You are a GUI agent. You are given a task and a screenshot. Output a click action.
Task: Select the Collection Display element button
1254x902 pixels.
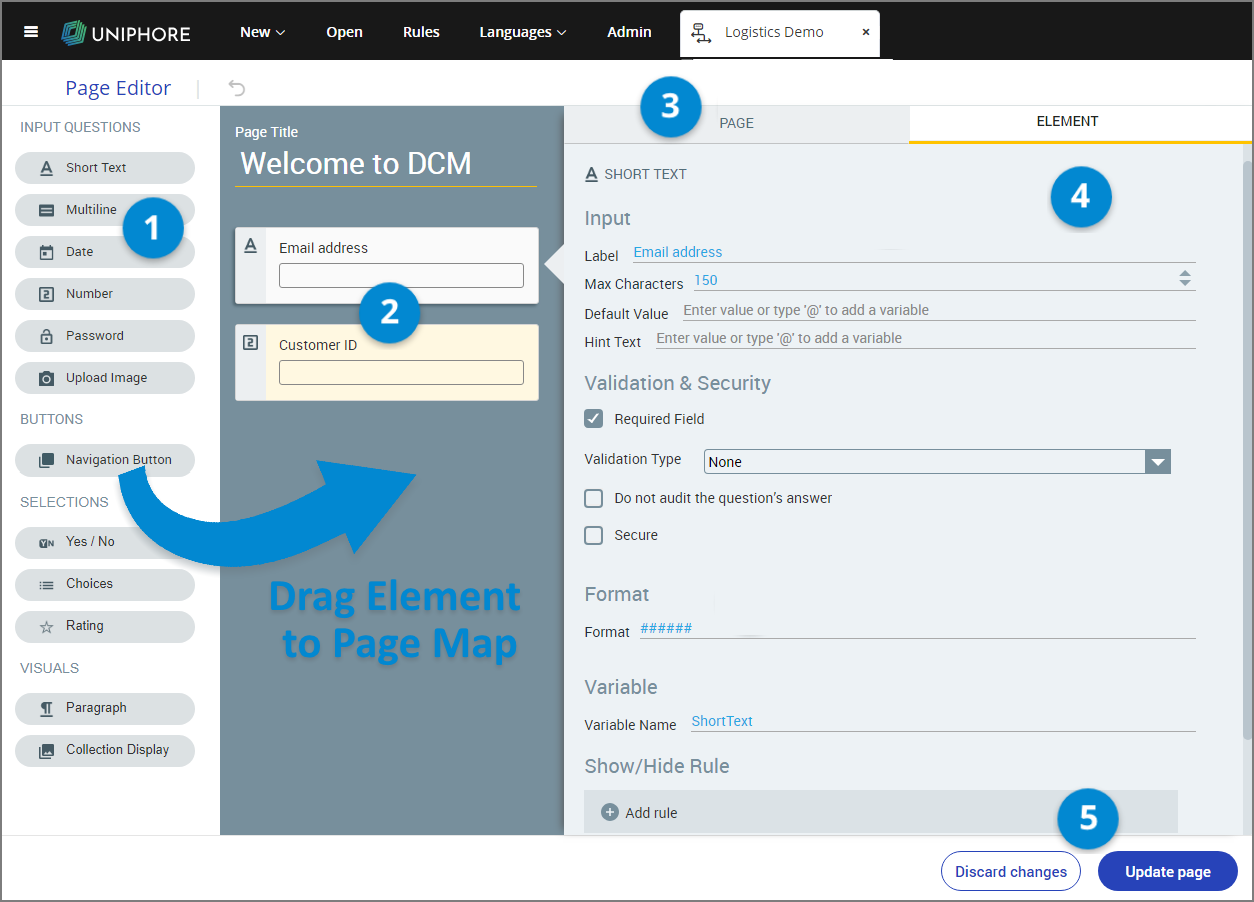105,750
